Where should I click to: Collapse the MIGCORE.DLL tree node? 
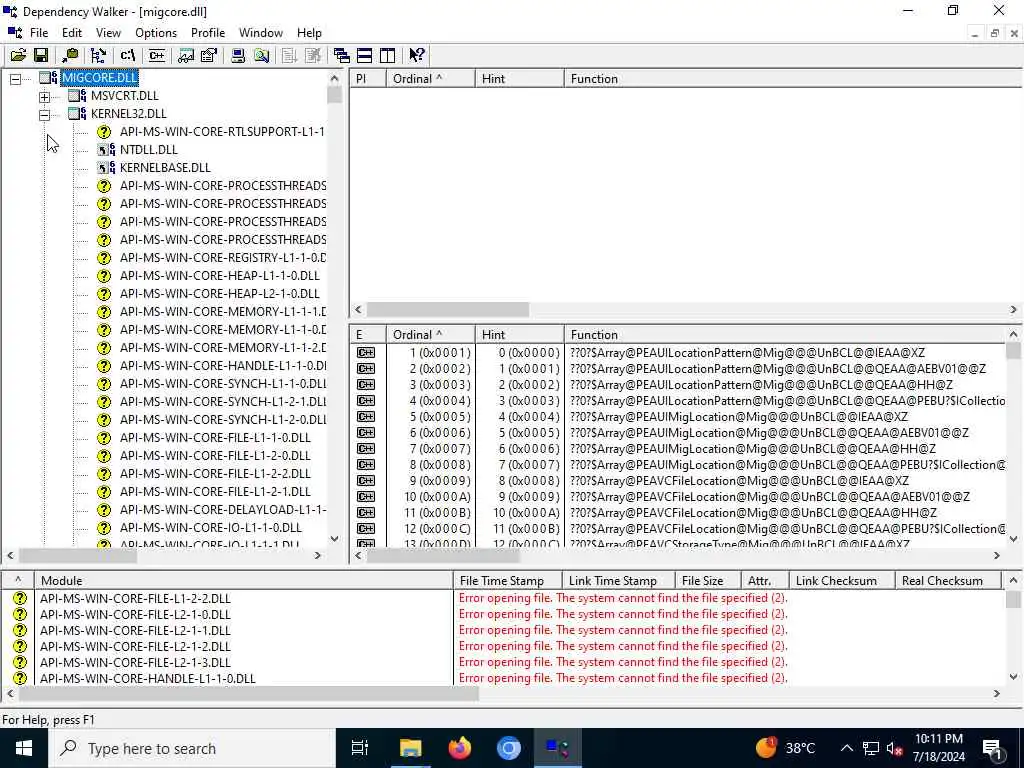15,78
